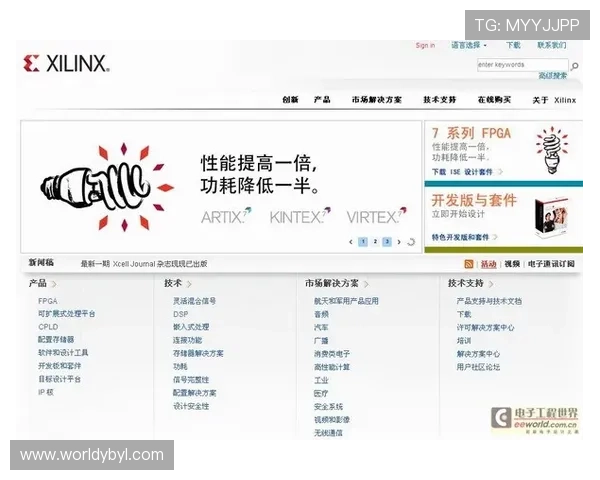
Task: Open the 语言选择 language dropdown
Action: pyautogui.click(x=469, y=45)
